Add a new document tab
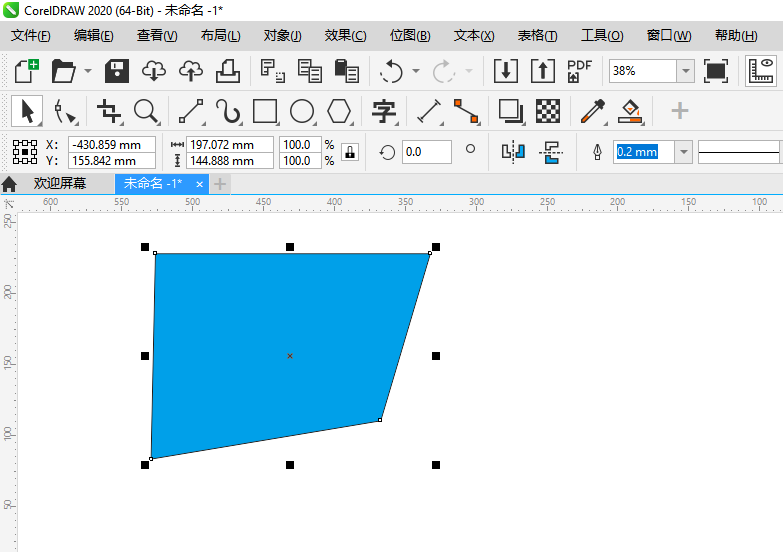Viewport: 783px width, 552px height. click(220, 184)
